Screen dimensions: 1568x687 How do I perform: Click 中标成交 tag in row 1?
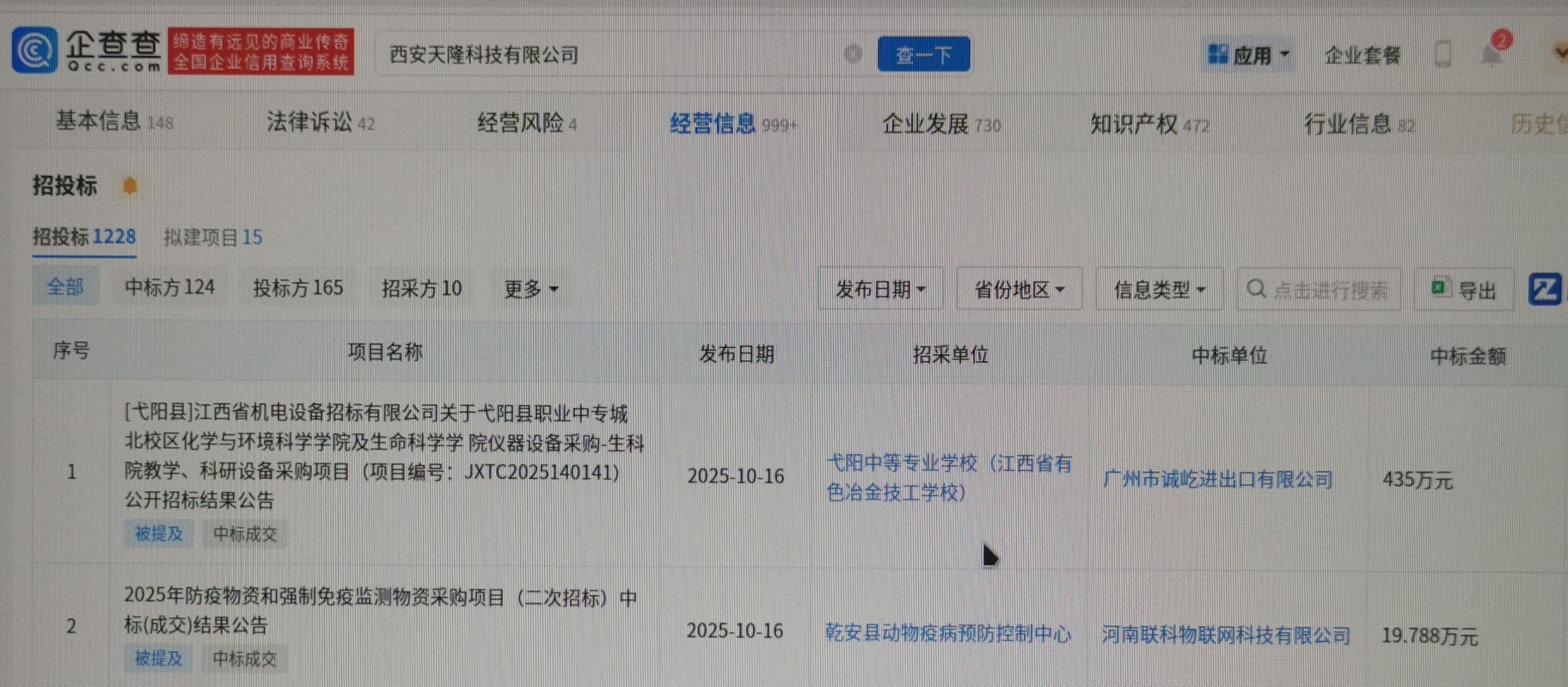(245, 534)
